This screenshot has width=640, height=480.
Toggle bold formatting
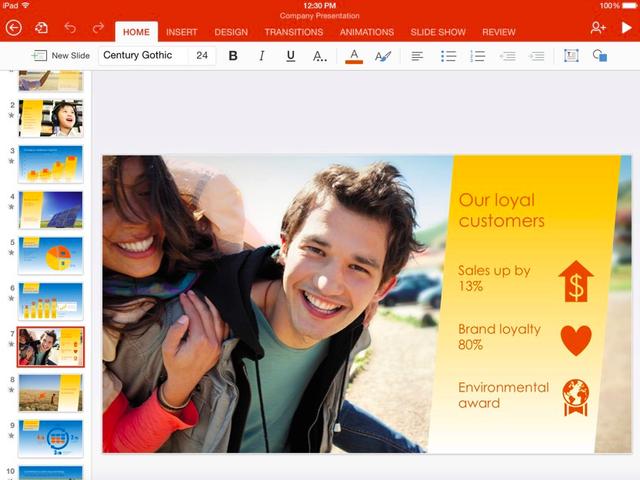(x=233, y=56)
